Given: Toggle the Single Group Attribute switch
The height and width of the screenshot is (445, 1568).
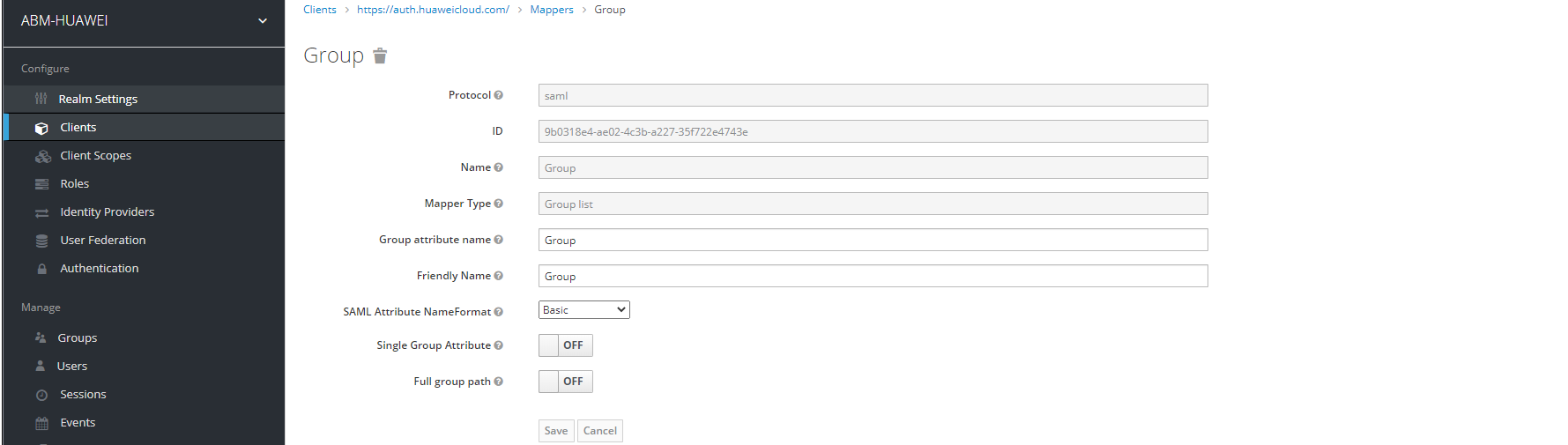Looking at the screenshot, I should coord(565,345).
